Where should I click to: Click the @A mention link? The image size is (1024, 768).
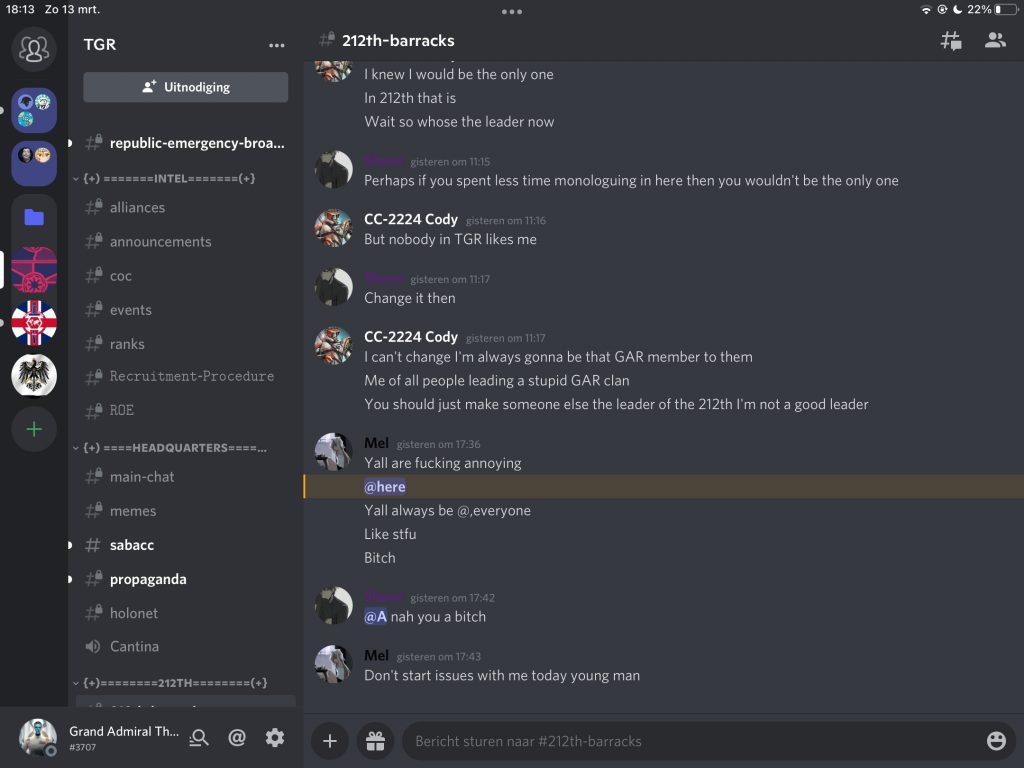tap(375, 617)
